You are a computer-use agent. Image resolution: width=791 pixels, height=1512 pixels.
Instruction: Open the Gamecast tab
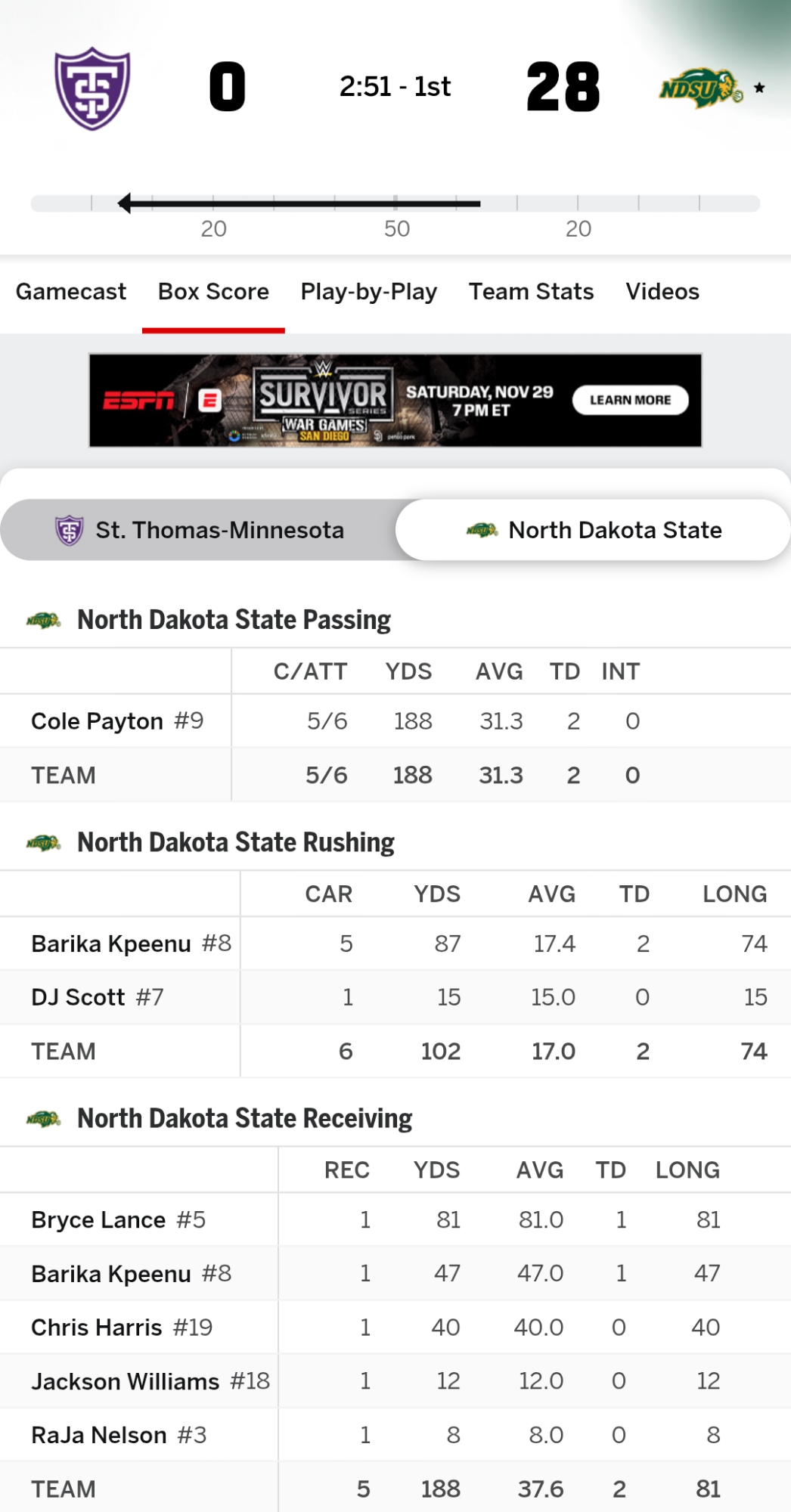point(71,292)
